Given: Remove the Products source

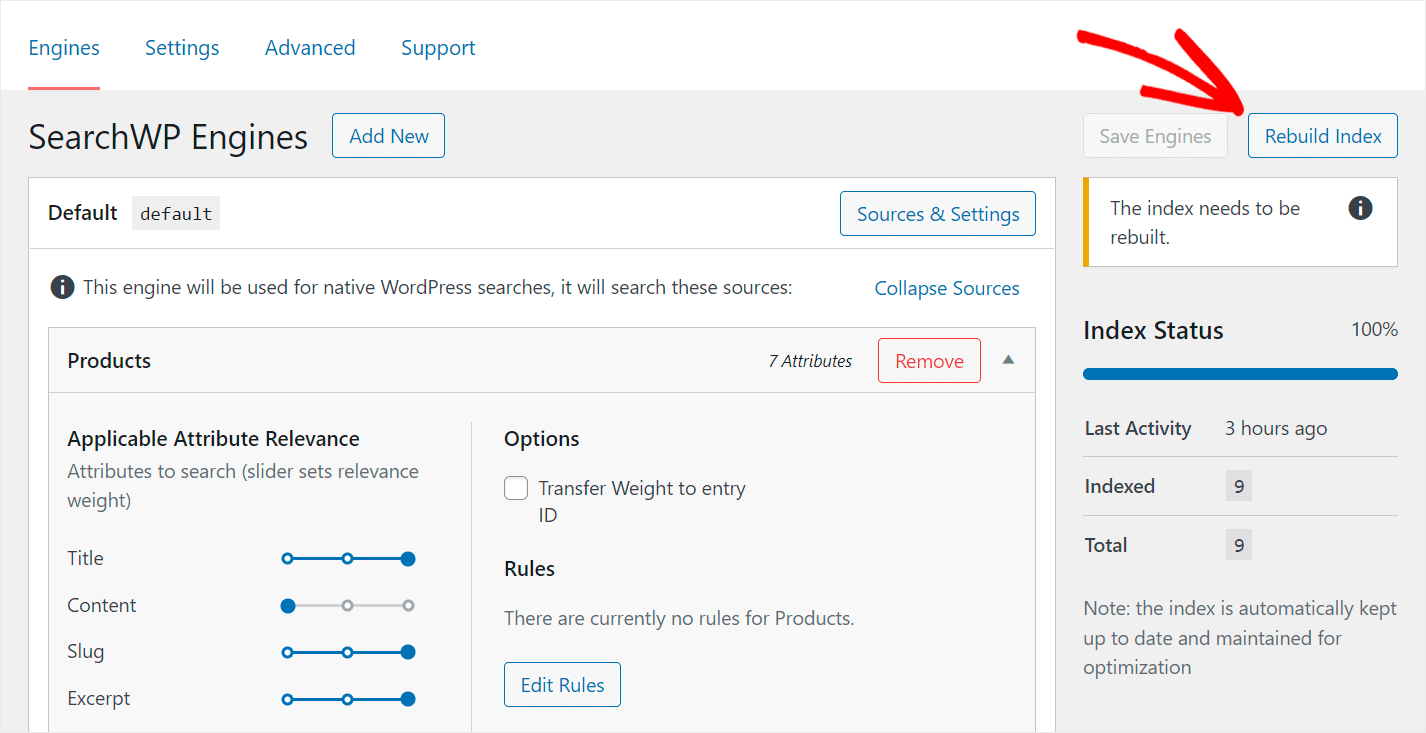Looking at the screenshot, I should click(929, 361).
